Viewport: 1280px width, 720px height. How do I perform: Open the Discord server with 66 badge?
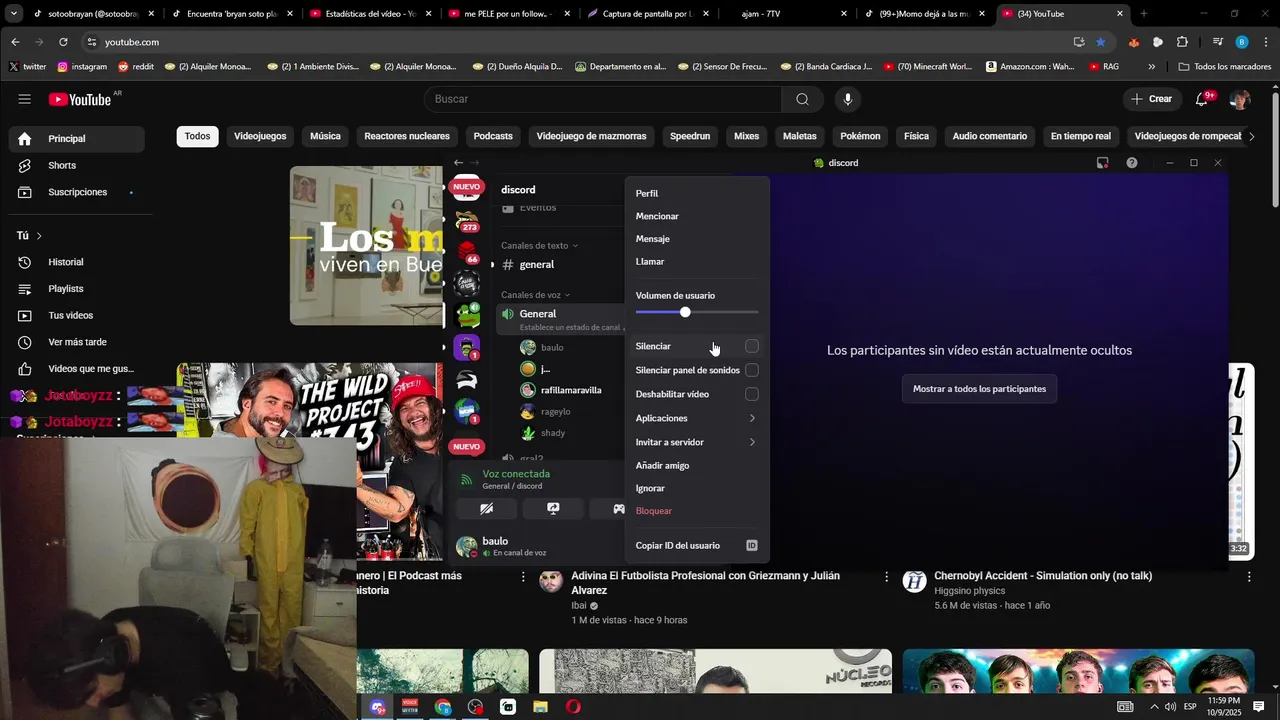467,252
